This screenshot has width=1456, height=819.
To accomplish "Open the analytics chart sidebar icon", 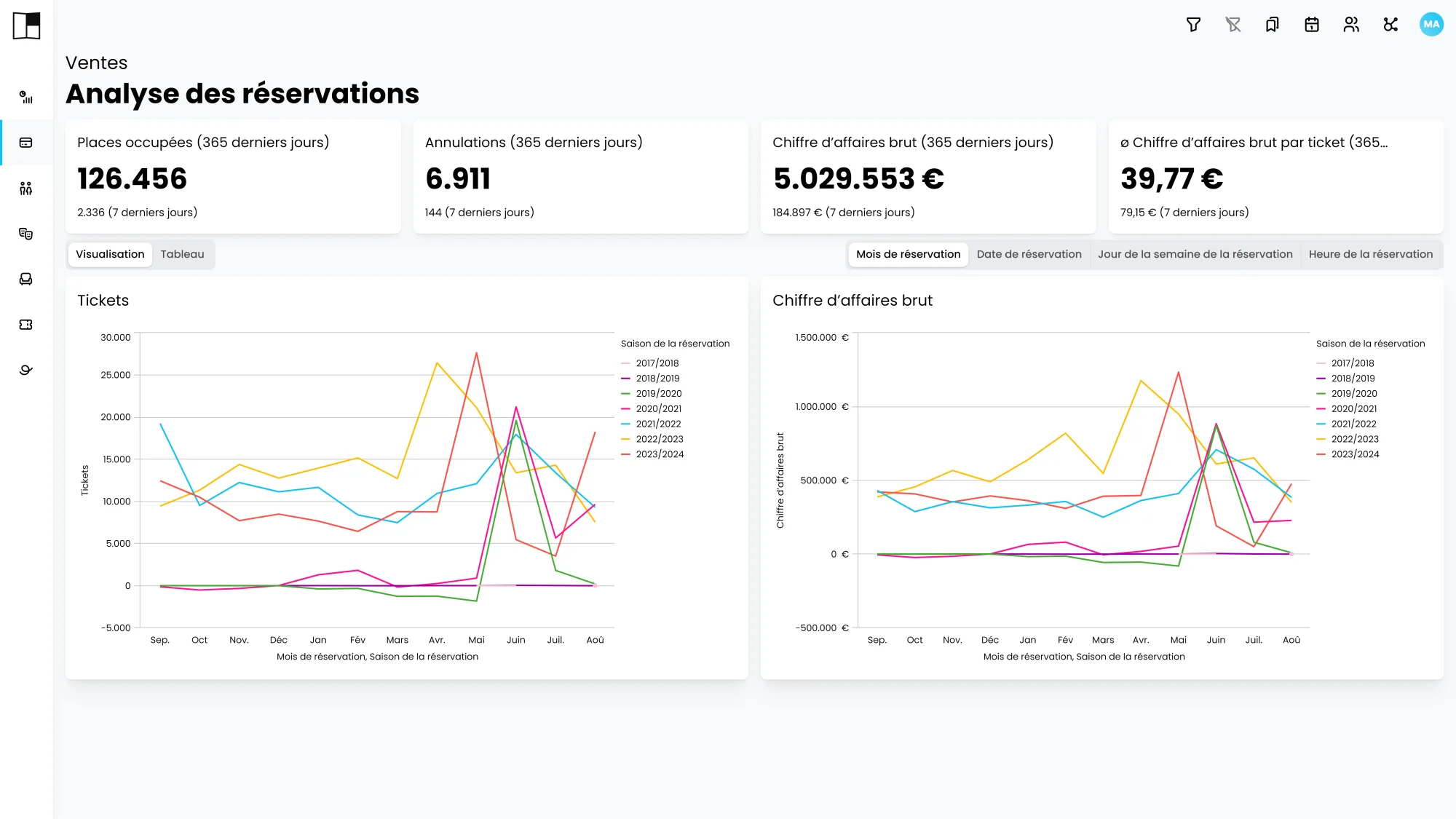I will pyautogui.click(x=26, y=97).
